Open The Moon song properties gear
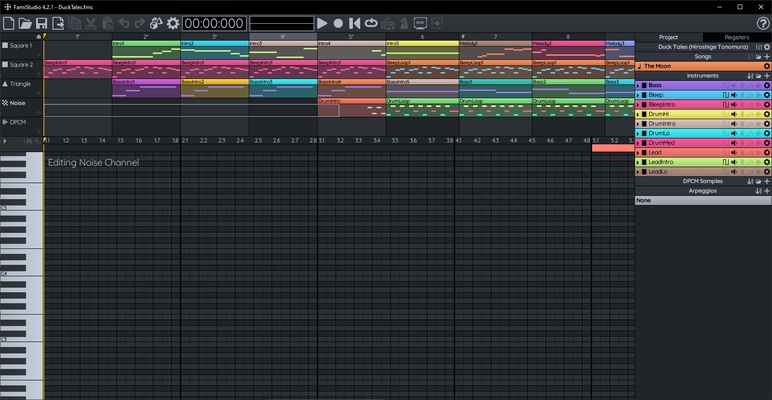The height and width of the screenshot is (400, 772). click(x=767, y=66)
